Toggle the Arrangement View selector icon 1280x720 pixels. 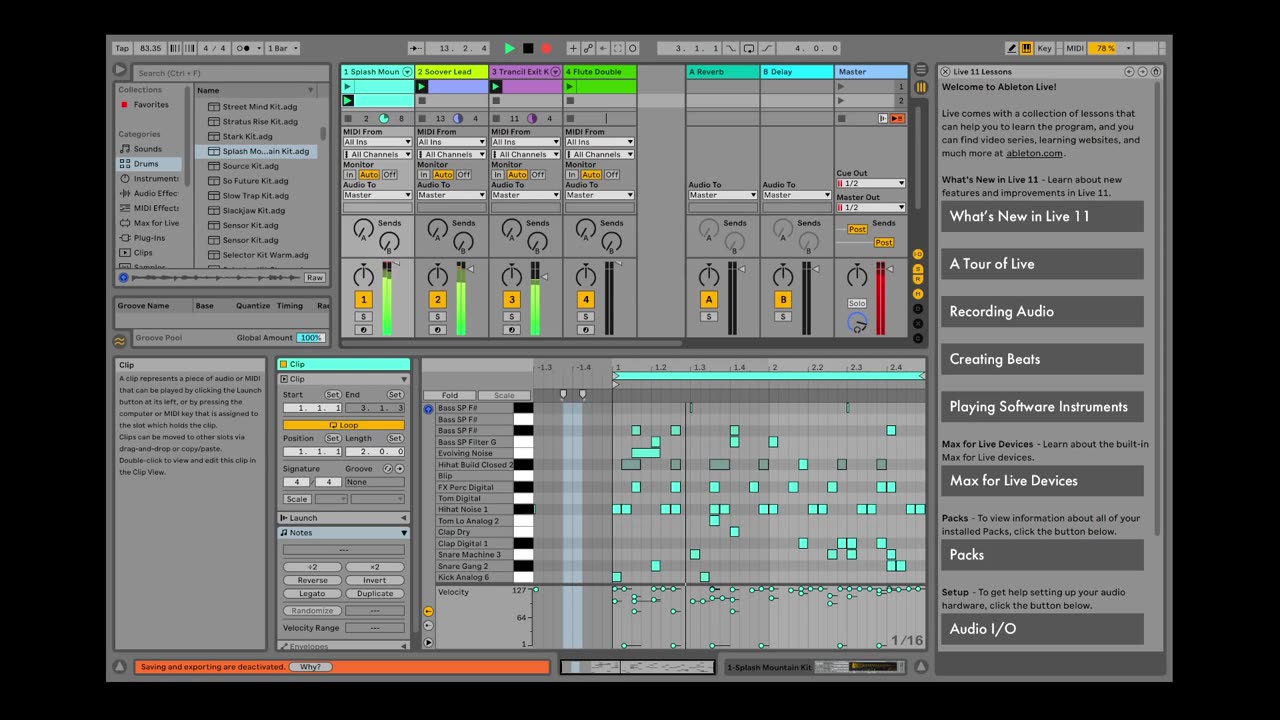click(x=921, y=71)
